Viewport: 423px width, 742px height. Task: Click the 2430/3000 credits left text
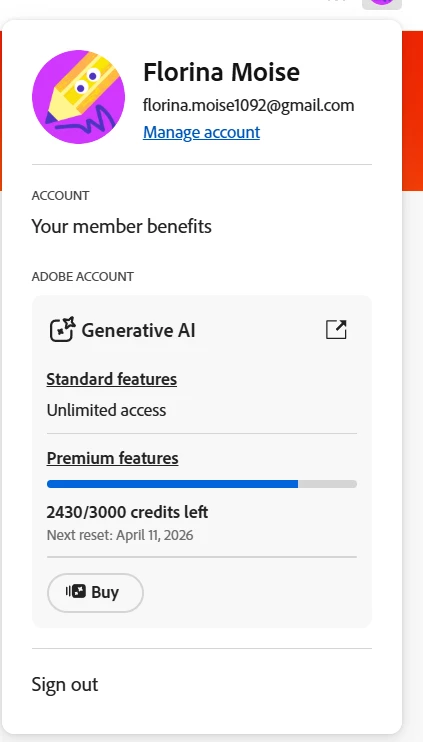click(x=127, y=512)
